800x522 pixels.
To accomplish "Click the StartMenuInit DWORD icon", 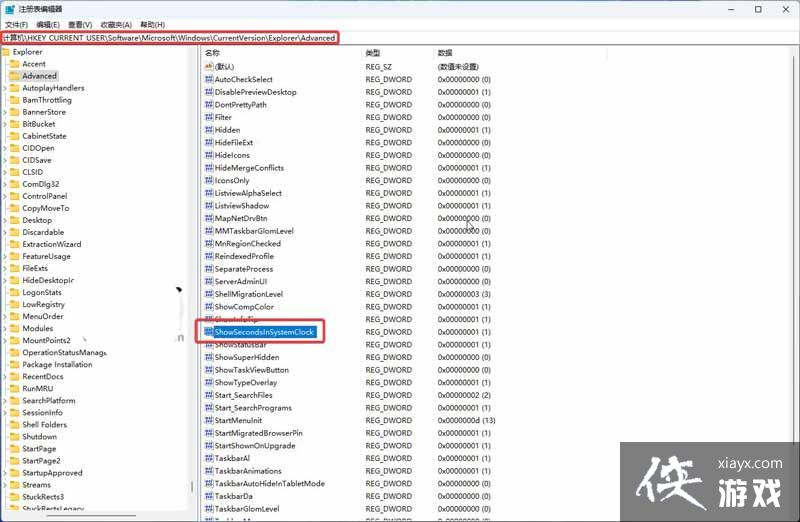I will pos(209,420).
